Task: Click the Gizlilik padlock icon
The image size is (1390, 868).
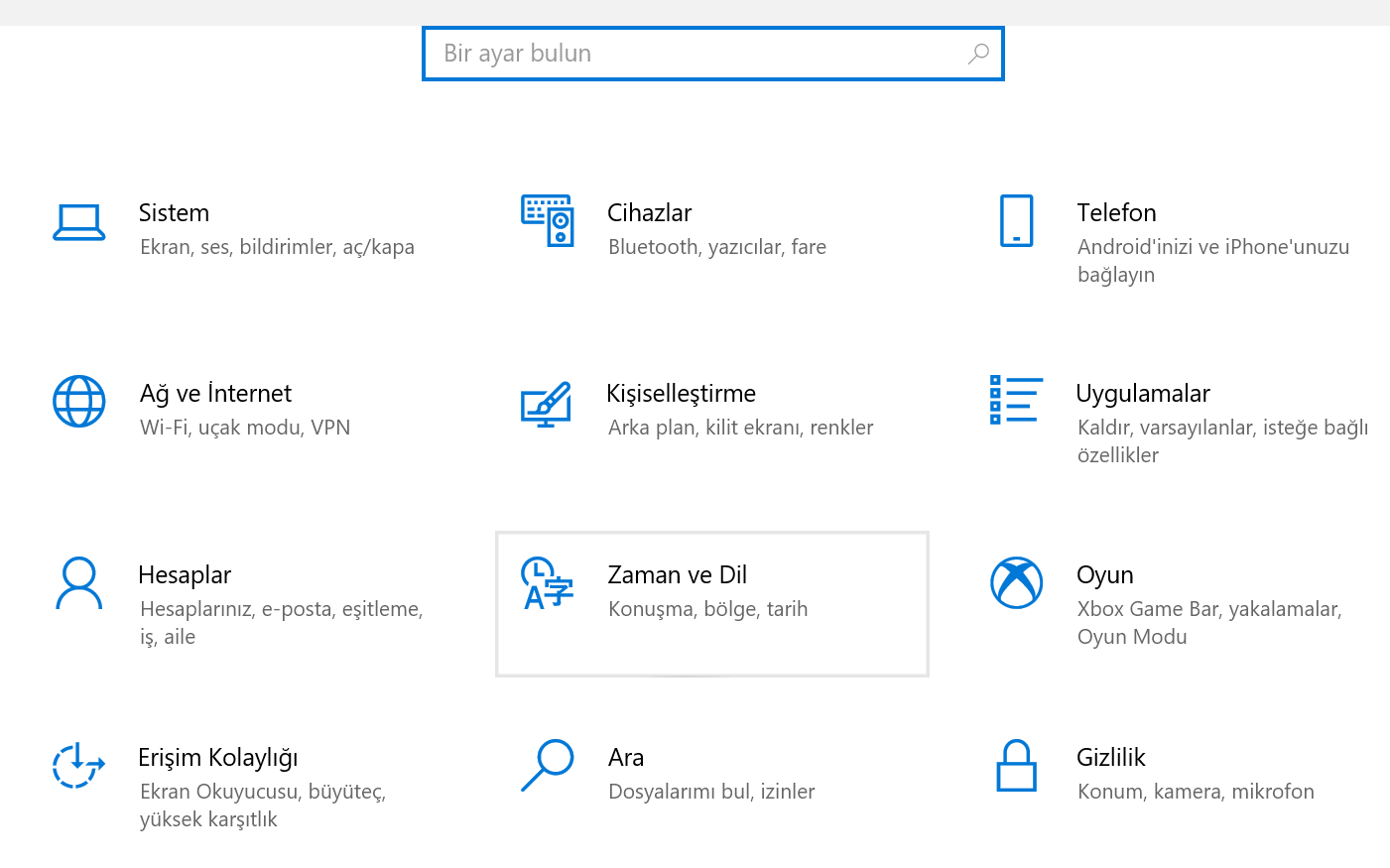Action: [x=1016, y=765]
